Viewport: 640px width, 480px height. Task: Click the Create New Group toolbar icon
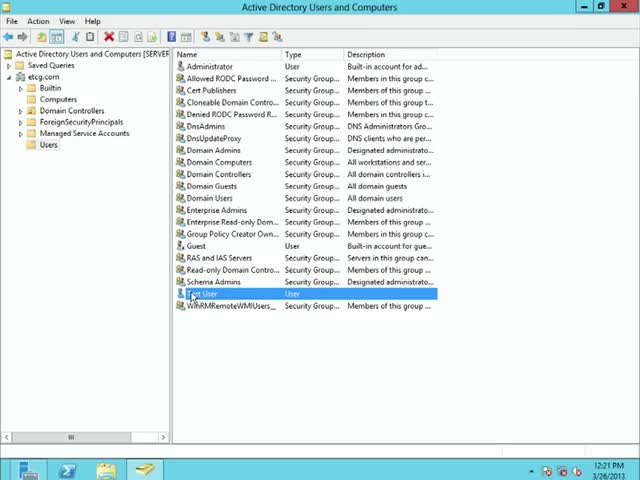[220, 37]
